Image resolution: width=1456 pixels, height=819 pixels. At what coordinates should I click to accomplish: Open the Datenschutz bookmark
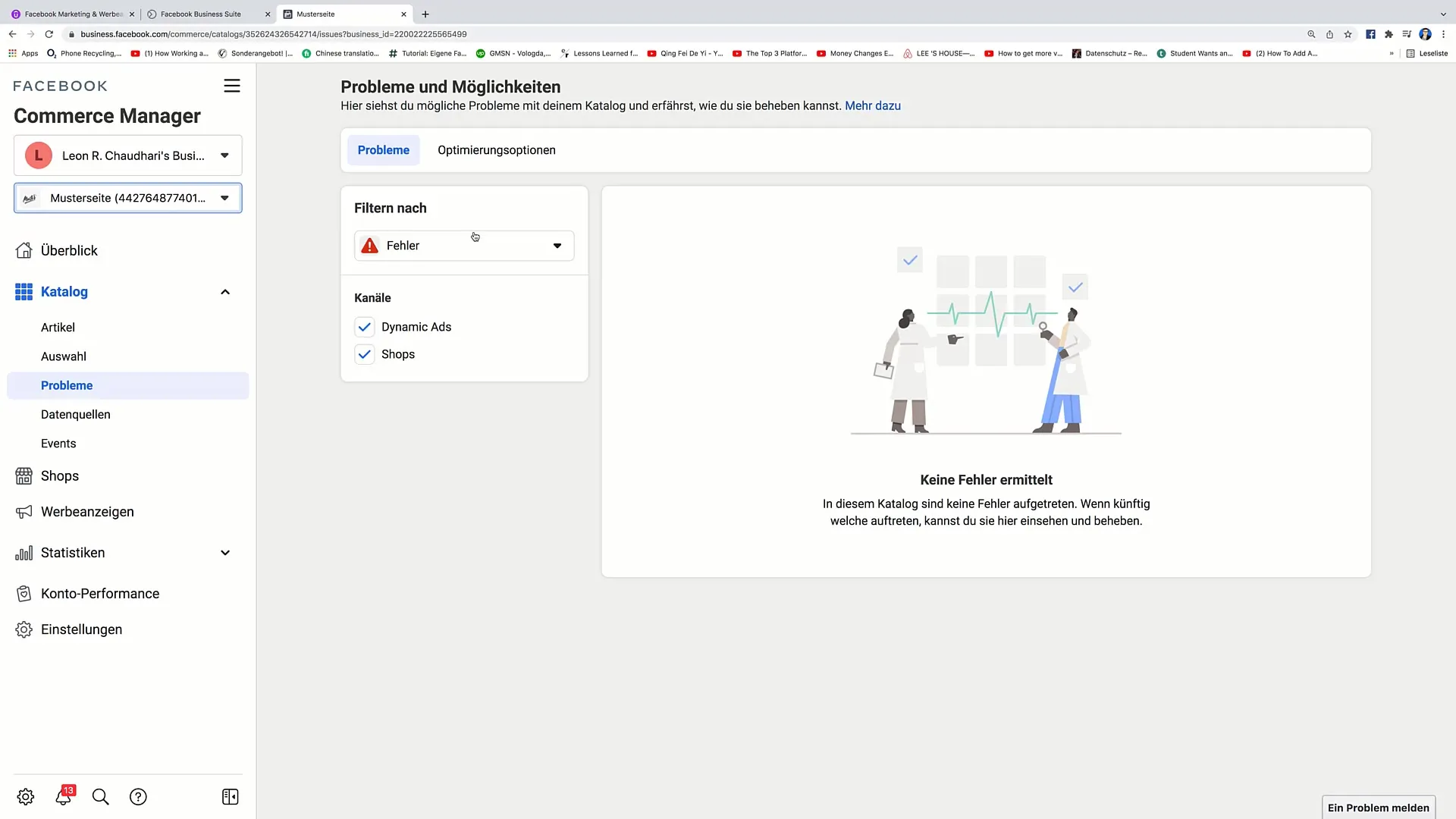(x=1109, y=53)
